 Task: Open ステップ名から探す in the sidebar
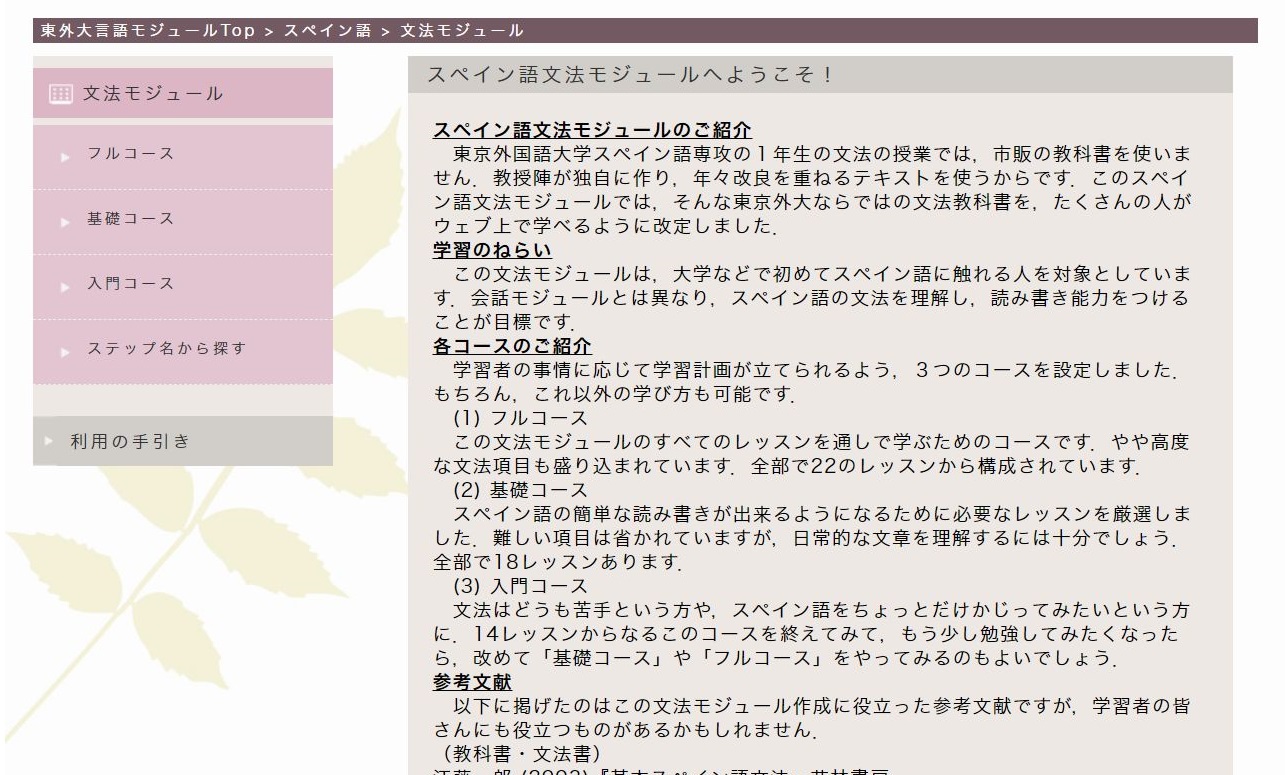tap(166, 349)
